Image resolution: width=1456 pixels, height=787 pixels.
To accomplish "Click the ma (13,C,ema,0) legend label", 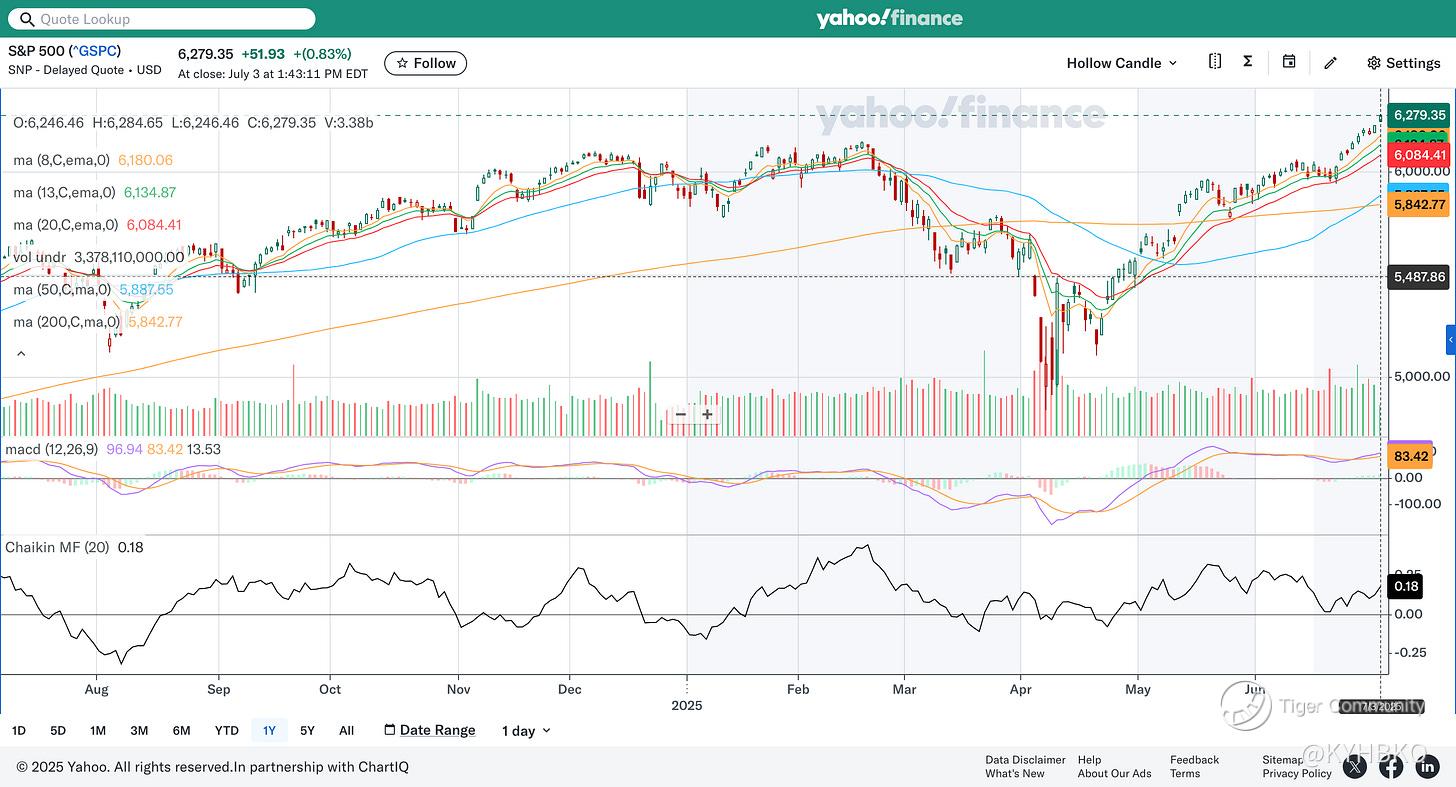I will coord(65,193).
